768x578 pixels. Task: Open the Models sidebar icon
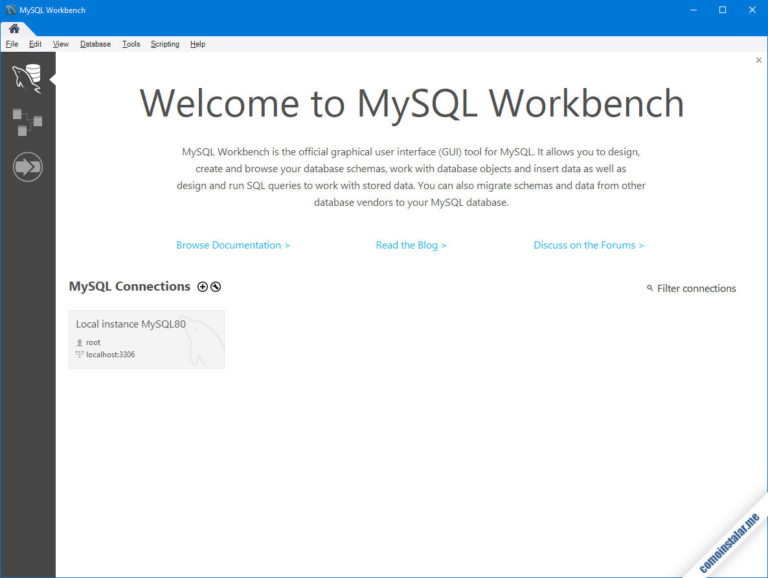point(27,122)
